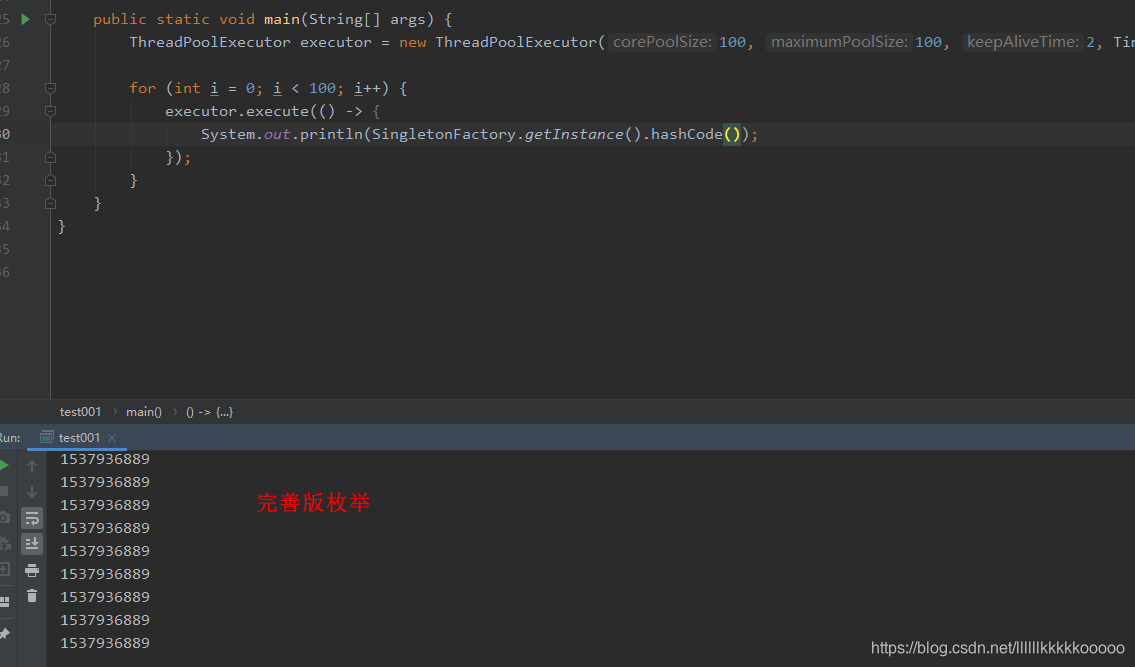This screenshot has width=1135, height=667.
Task: Click the args parameter in main signature
Action: point(408,20)
